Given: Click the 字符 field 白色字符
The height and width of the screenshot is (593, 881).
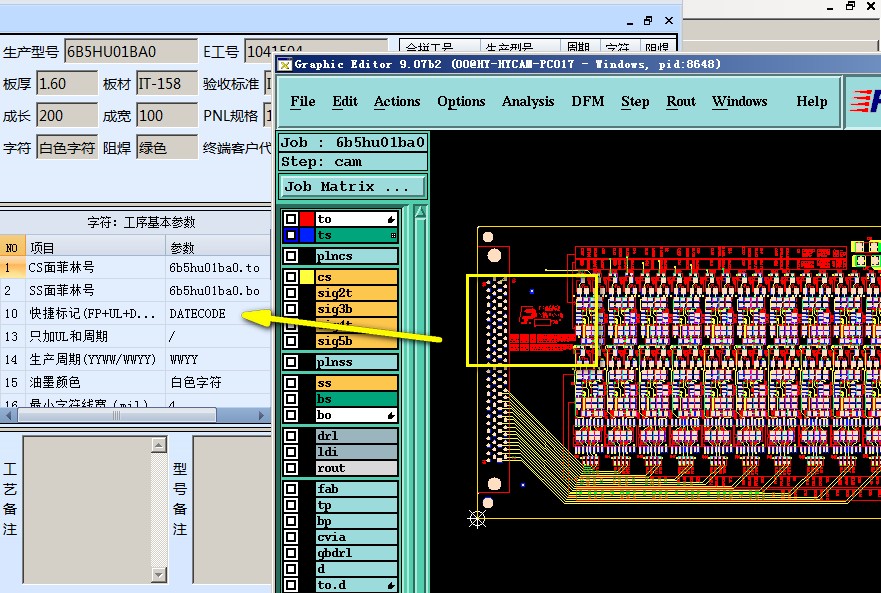Looking at the screenshot, I should point(67,148).
